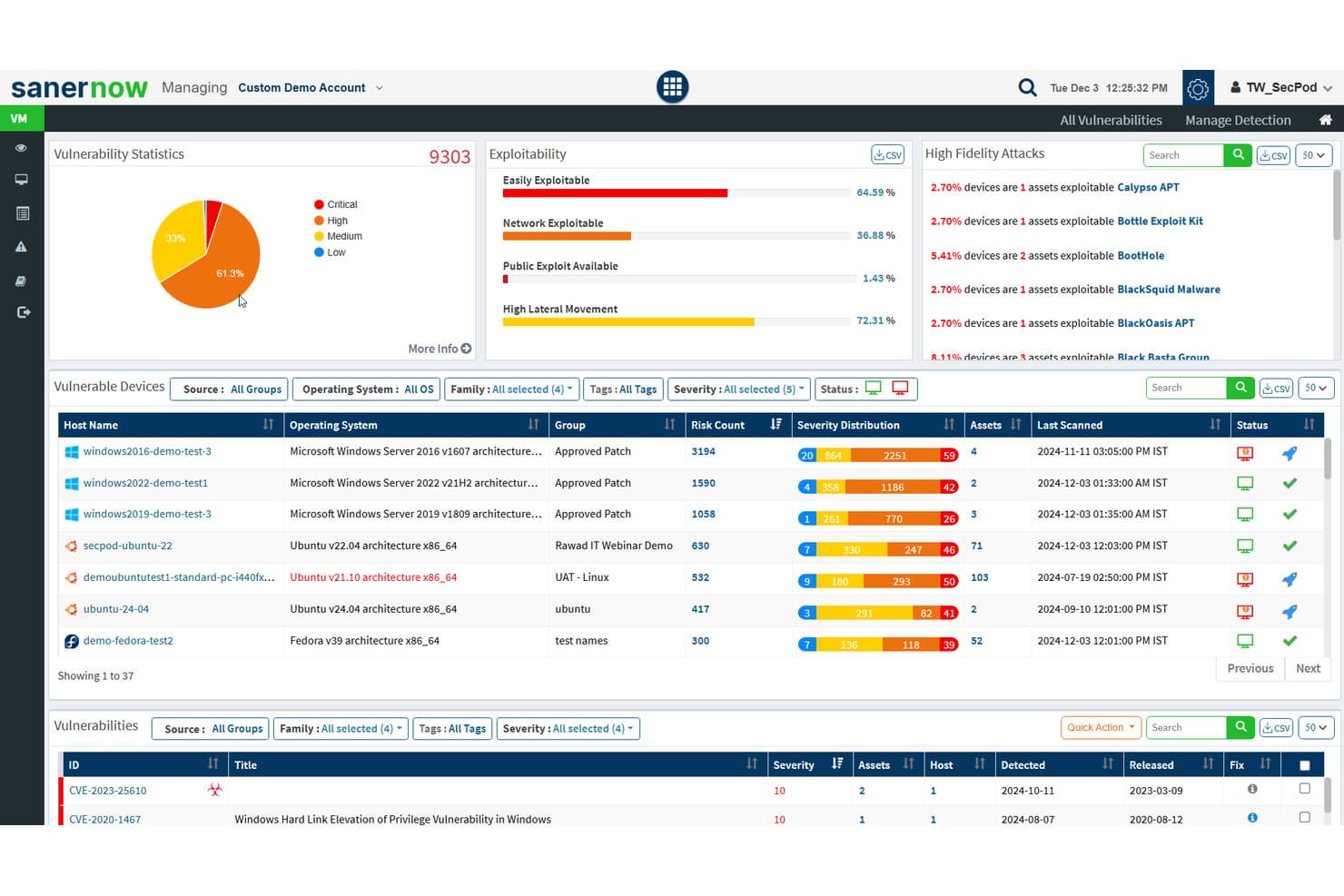Click More Info in Vulnerability Statistics
The image size is (1344, 896).
(x=440, y=349)
